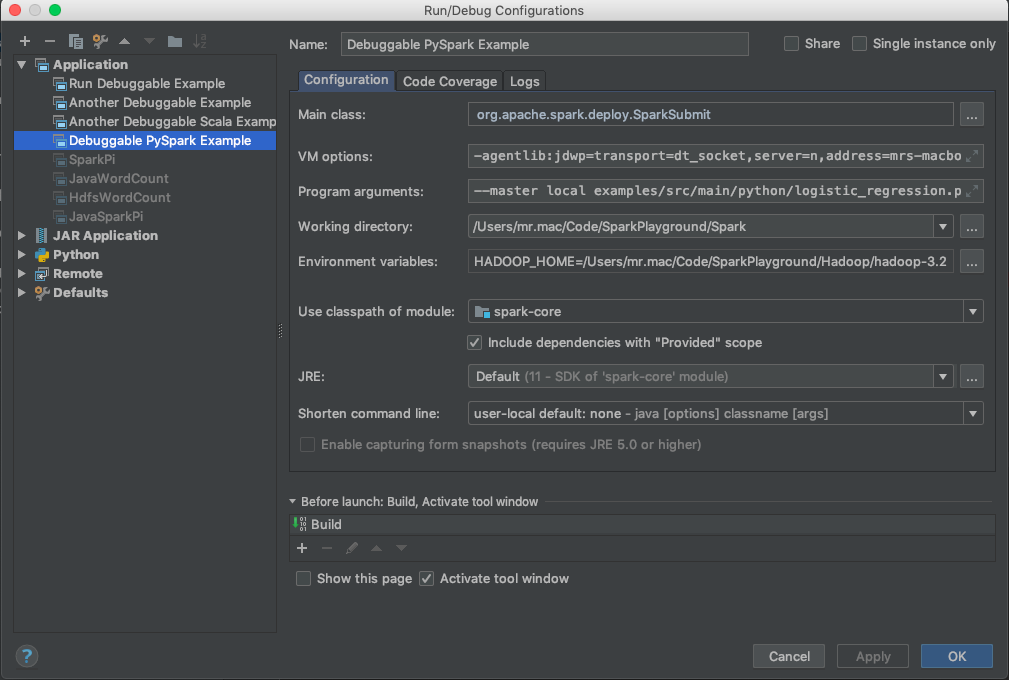
Task: Expand Program arguments field editor
Action: 972,190
